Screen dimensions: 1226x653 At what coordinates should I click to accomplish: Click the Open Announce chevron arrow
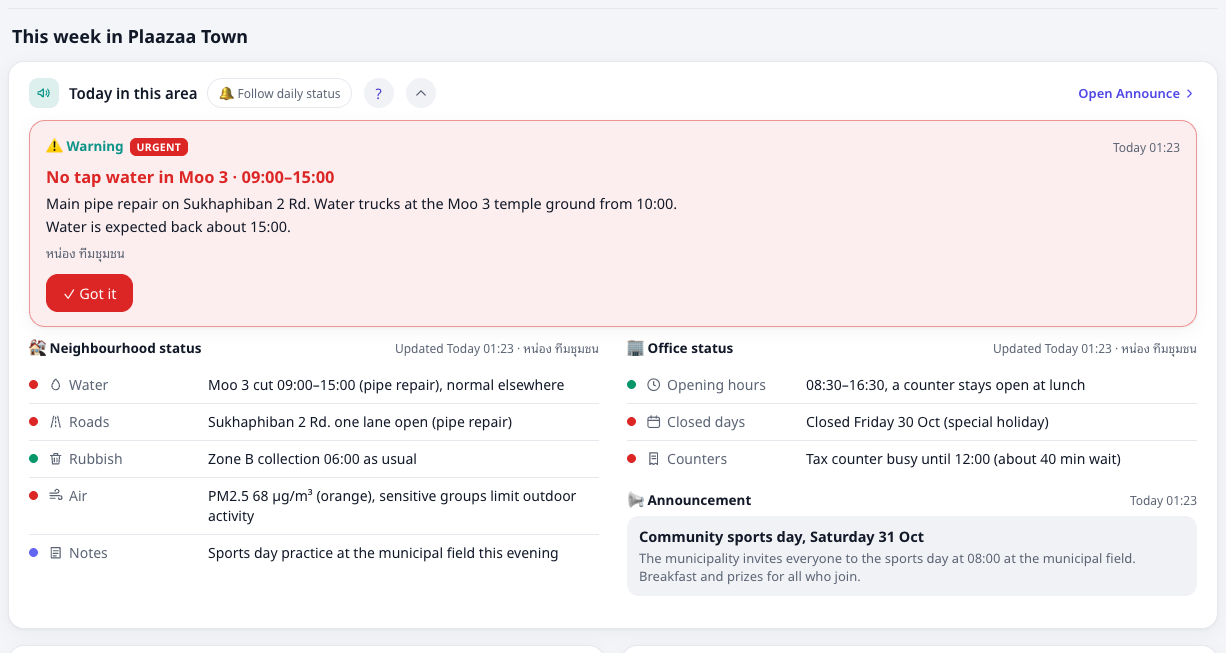point(1189,93)
